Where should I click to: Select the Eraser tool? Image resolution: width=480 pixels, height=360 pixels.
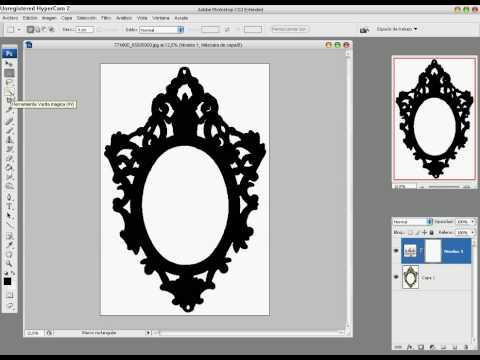(9, 159)
